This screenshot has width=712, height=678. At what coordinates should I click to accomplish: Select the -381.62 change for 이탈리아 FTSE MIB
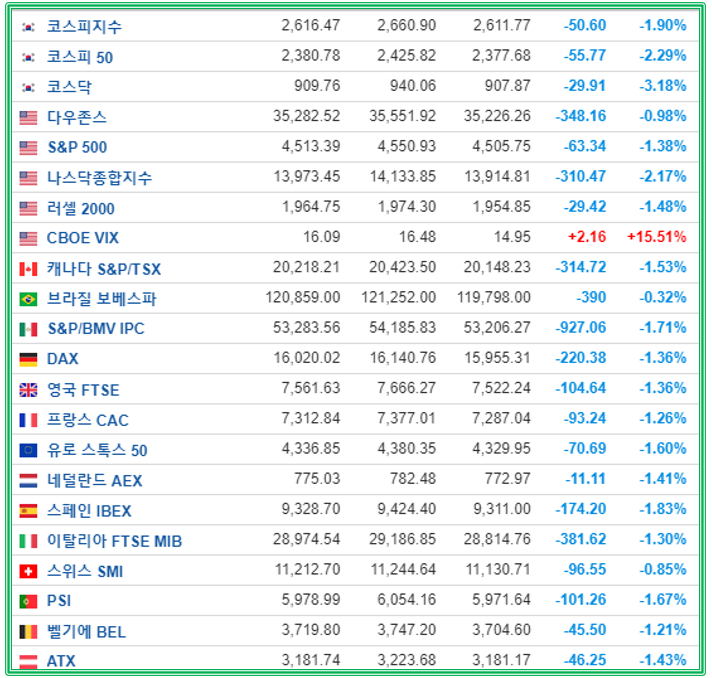click(x=581, y=539)
